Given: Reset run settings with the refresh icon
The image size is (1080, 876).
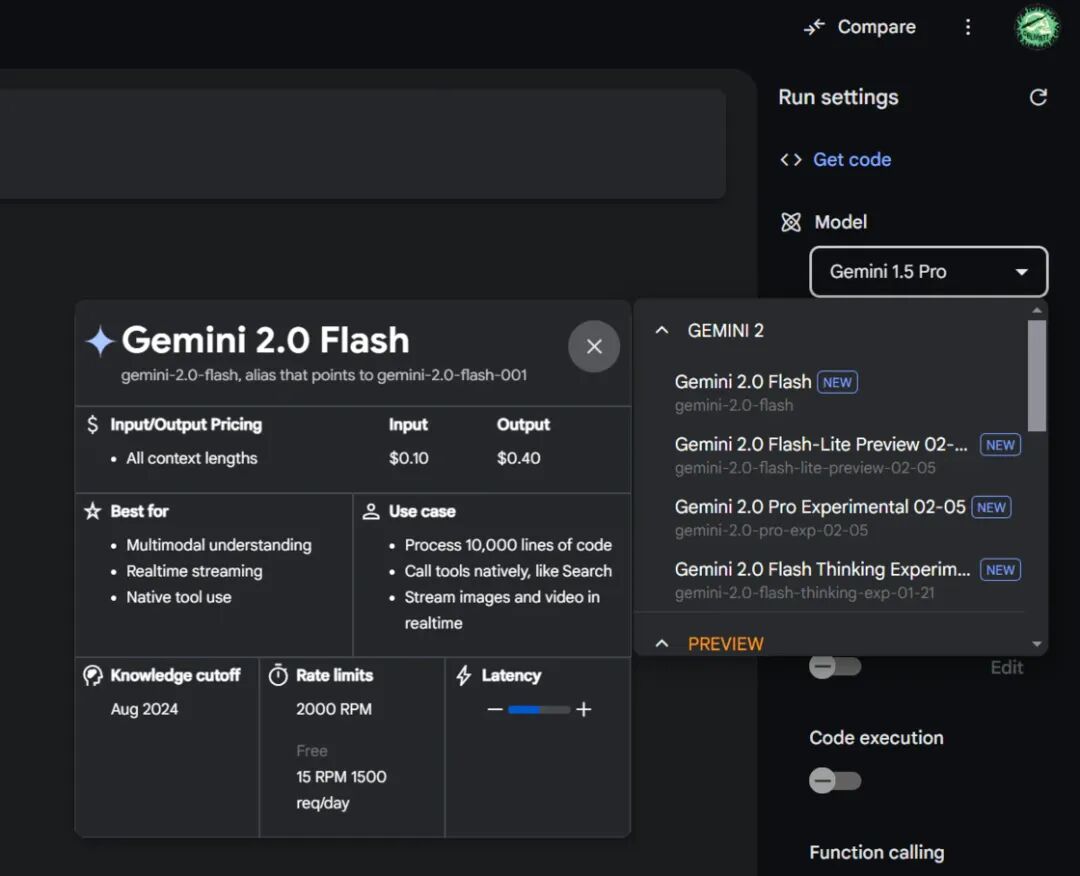Looking at the screenshot, I should tap(1038, 98).
